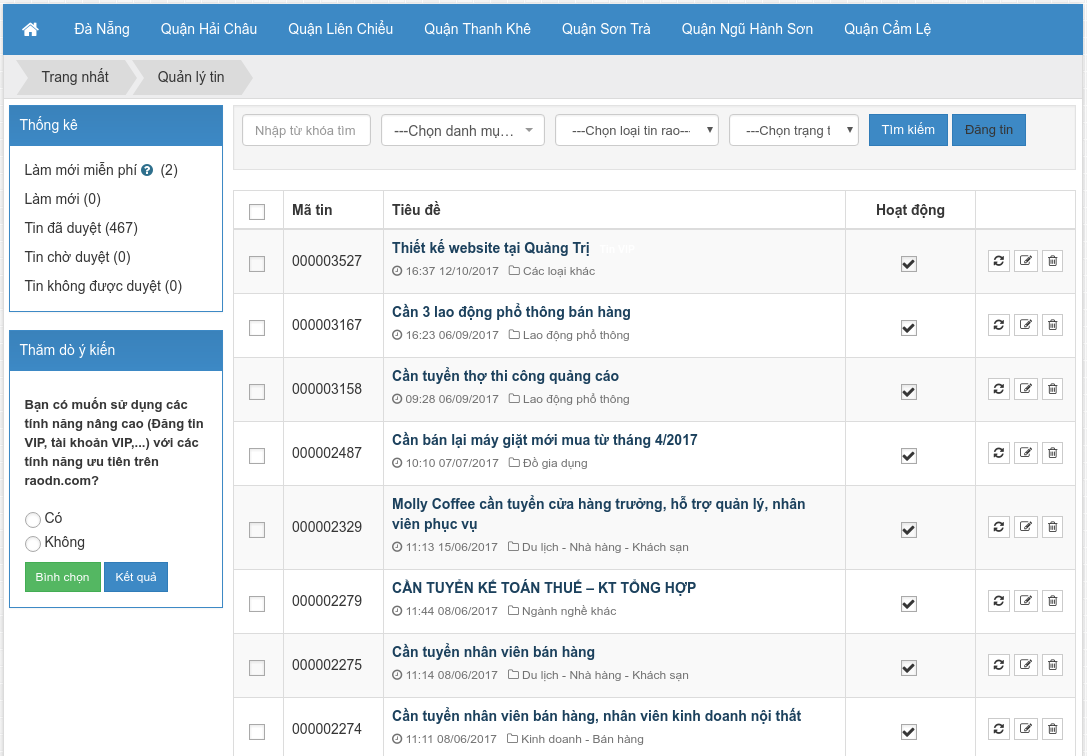Tick the select-all checkbox in table header
Screen dimensions: 1087x756
point(257,212)
